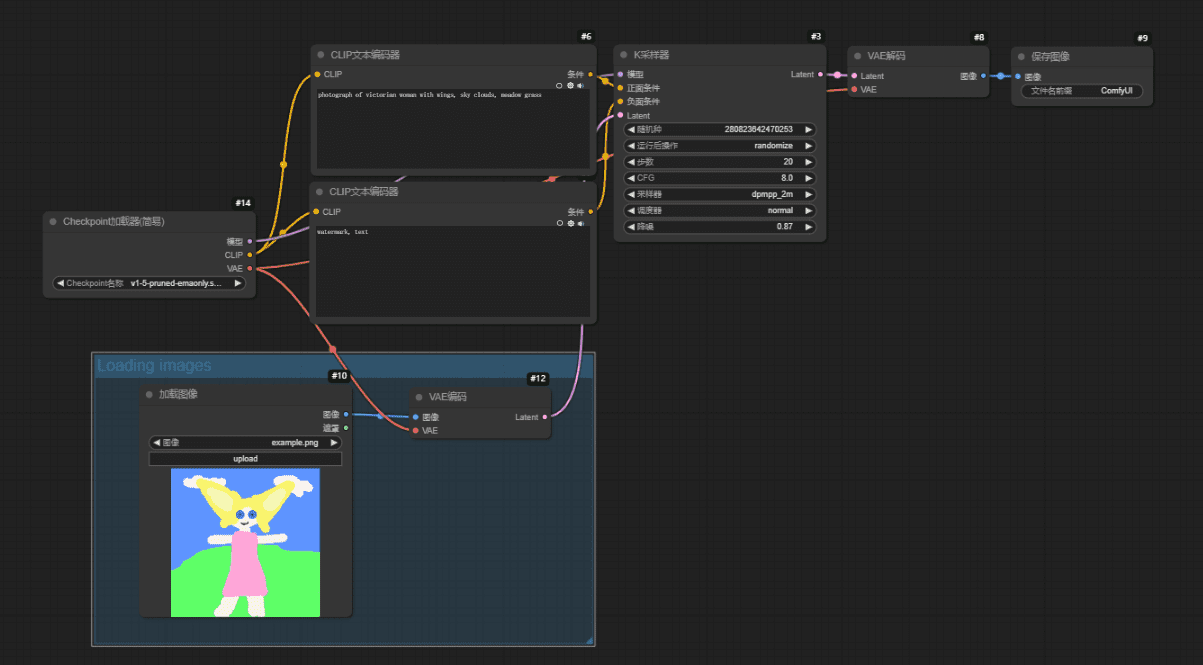Screen dimensions: 1203x665
Task: Increase the 步数 value with right arrow
Action: point(808,162)
